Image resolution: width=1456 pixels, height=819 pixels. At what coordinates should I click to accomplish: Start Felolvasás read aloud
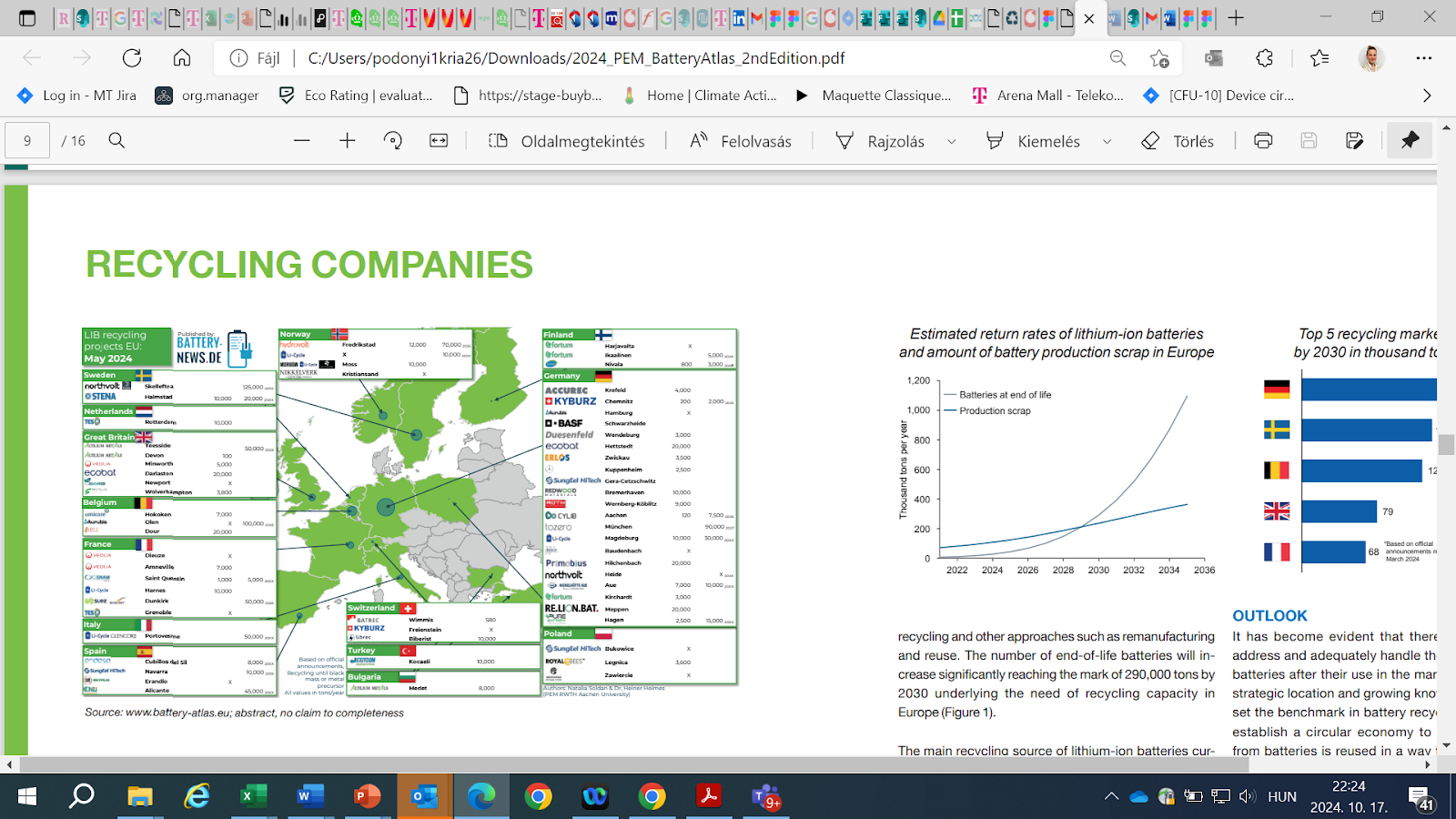coord(741,141)
